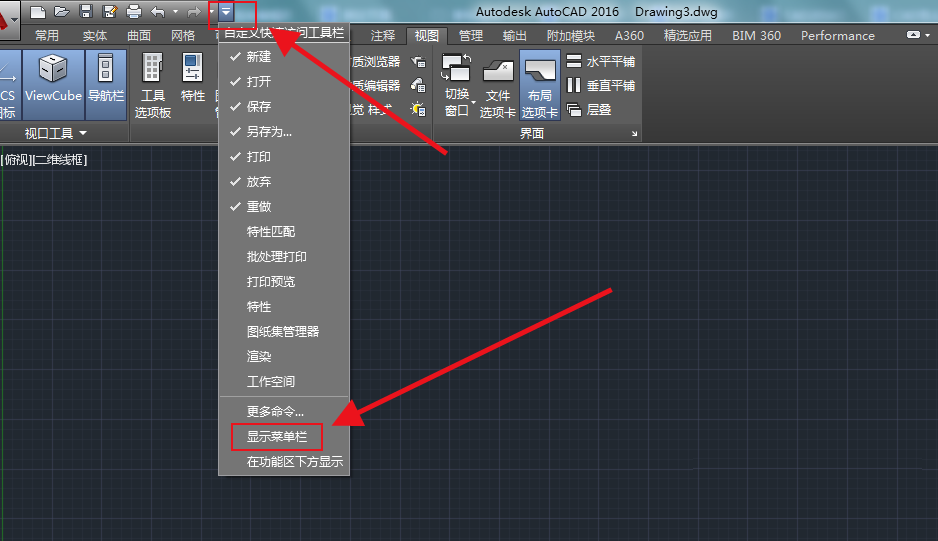
Task: Click the New drawing icon in quick access toolbar
Action: click(x=38, y=11)
